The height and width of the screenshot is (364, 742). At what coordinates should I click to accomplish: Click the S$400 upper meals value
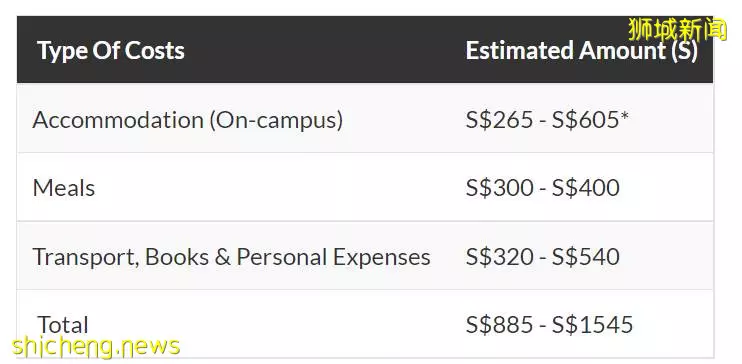click(585, 188)
